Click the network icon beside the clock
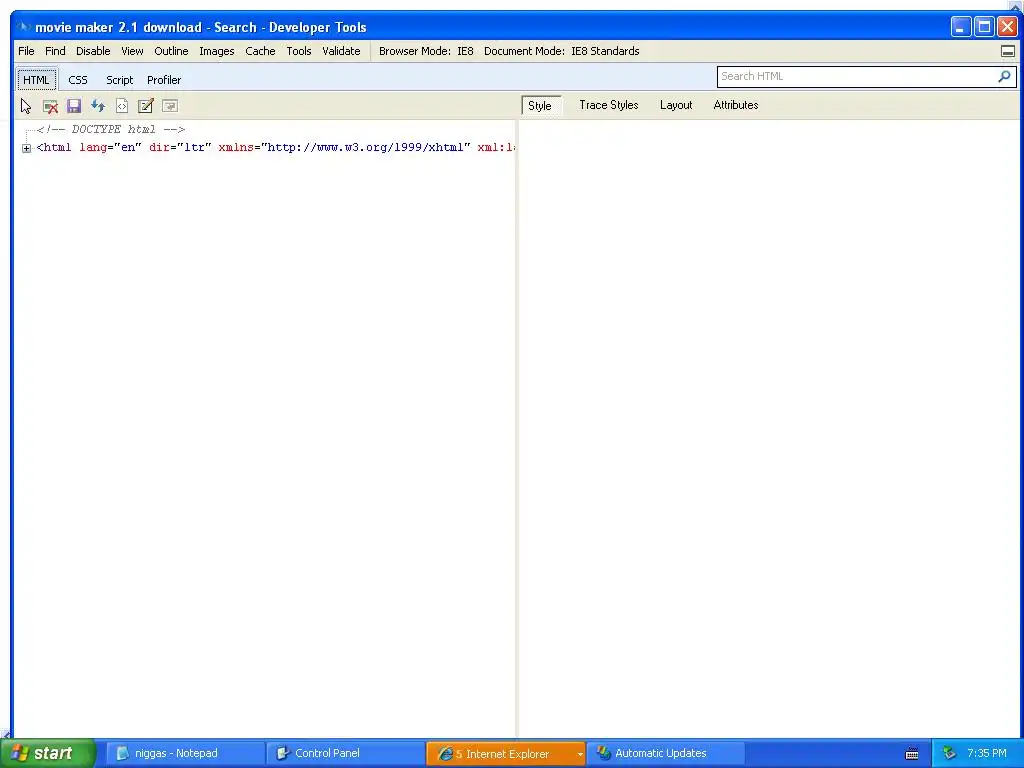 (950, 754)
